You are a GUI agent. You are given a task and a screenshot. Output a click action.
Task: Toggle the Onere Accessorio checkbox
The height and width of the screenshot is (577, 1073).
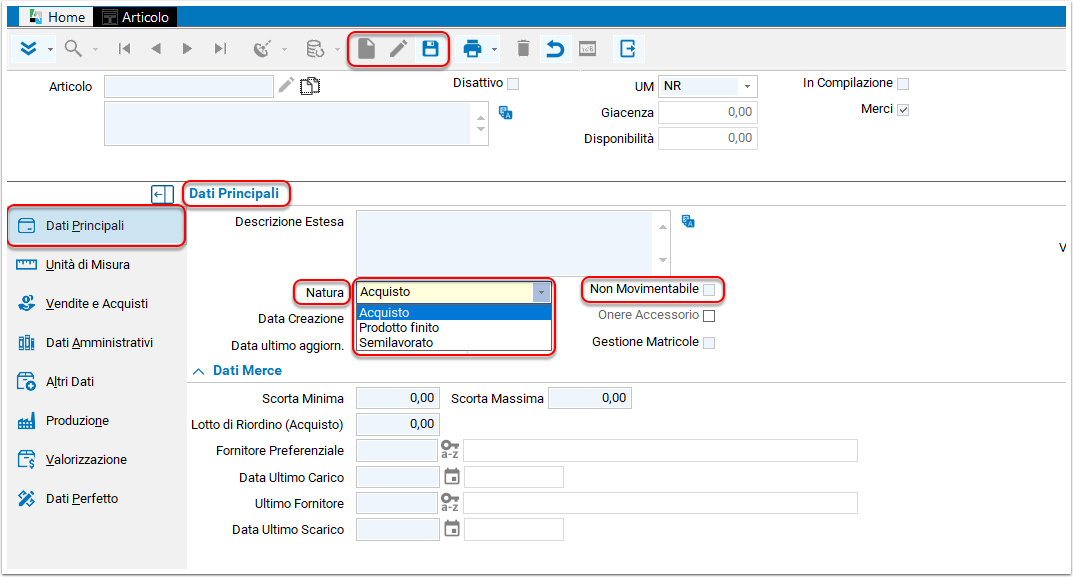pyautogui.click(x=710, y=316)
